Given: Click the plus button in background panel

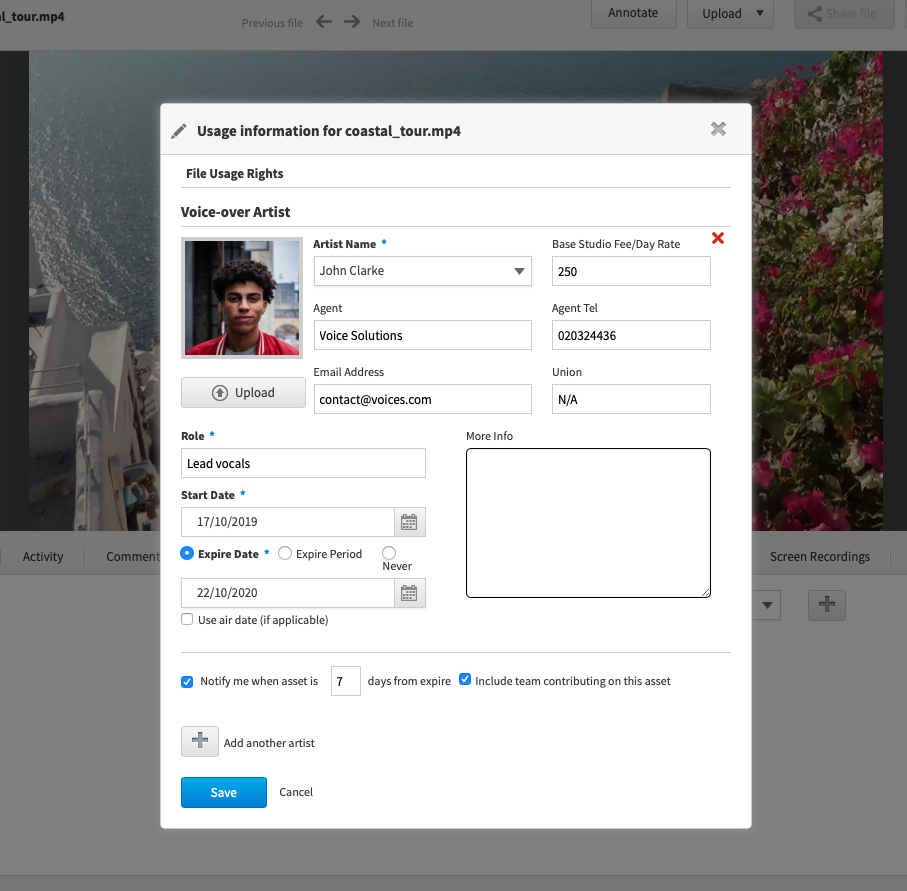Looking at the screenshot, I should pos(827,605).
